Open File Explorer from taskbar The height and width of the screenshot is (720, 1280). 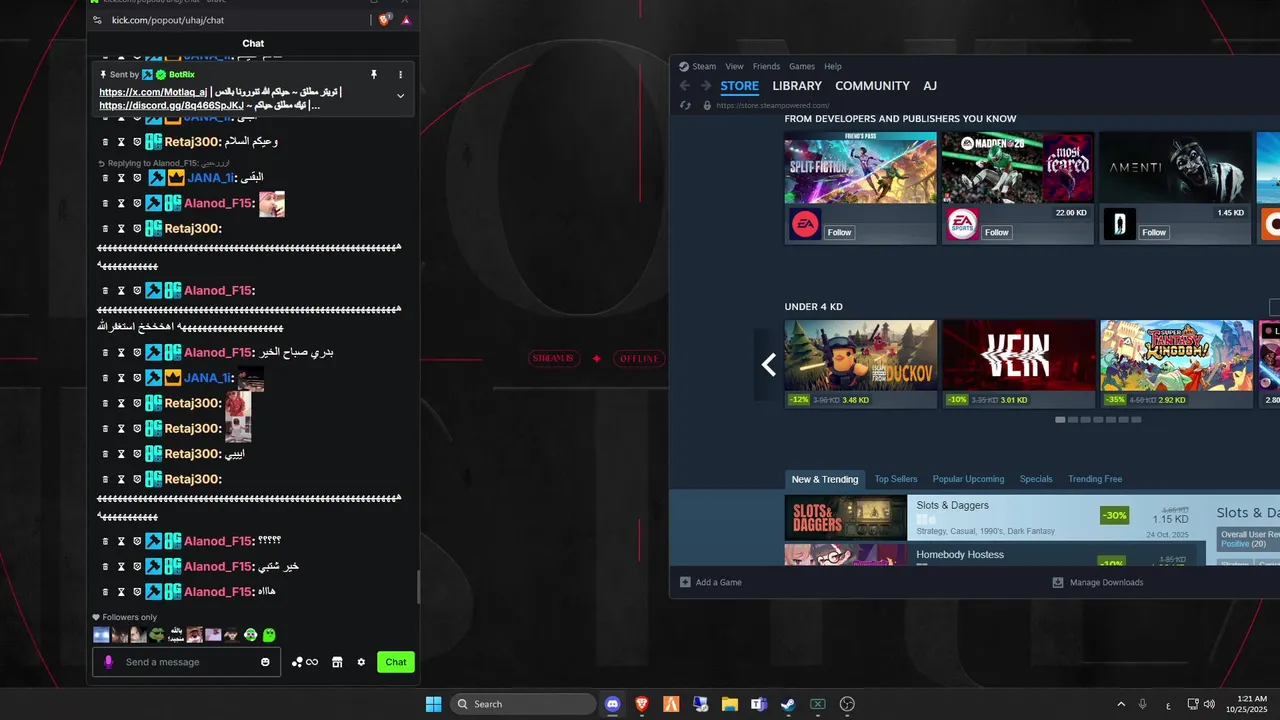[x=730, y=704]
